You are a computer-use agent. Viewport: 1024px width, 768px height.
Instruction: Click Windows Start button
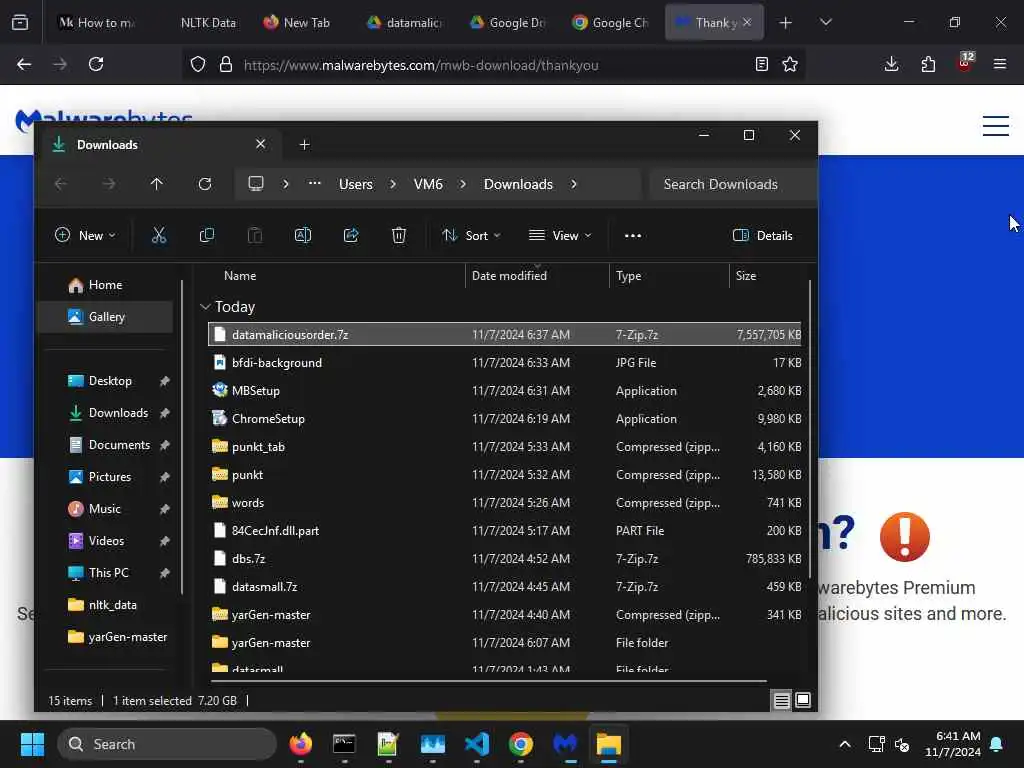pos(32,744)
